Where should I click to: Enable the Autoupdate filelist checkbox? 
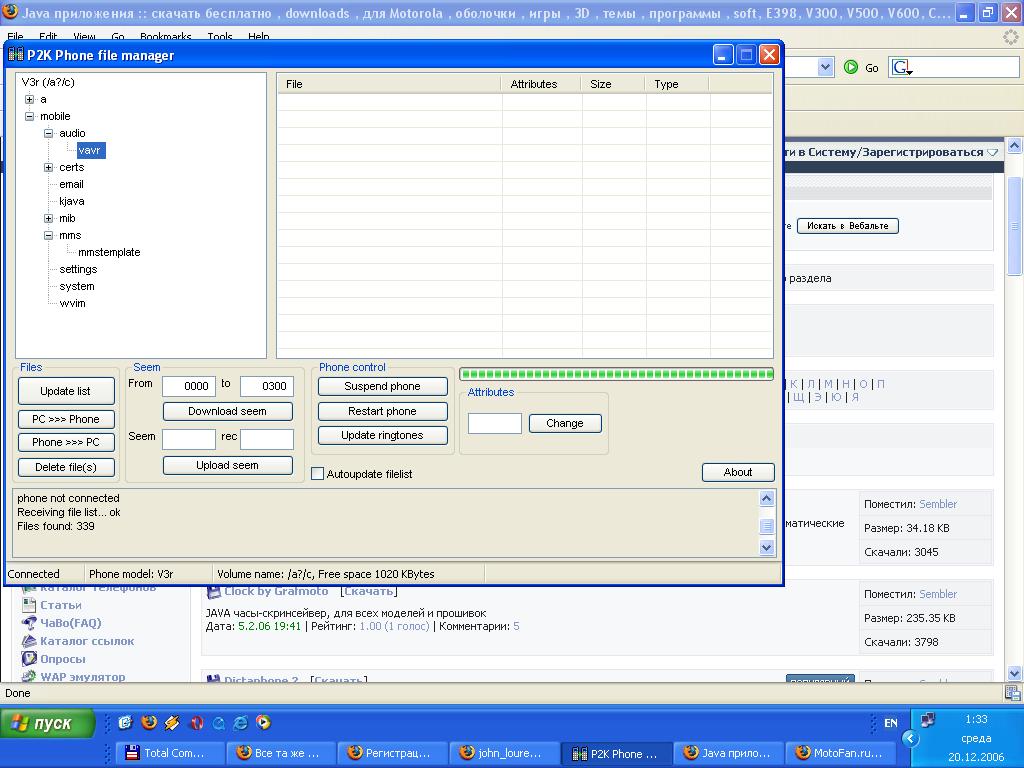(317, 473)
